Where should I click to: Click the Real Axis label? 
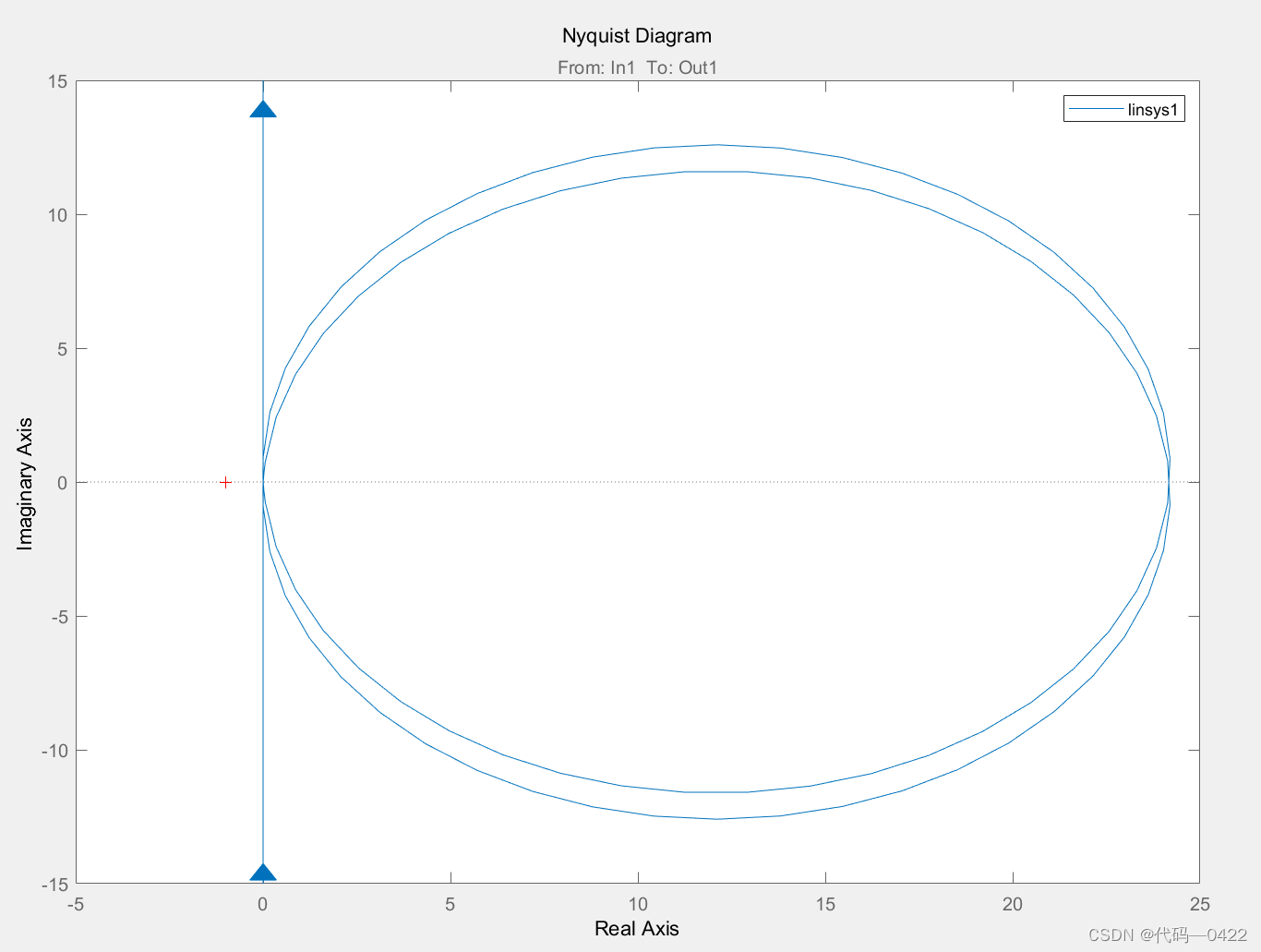pyautogui.click(x=637, y=929)
